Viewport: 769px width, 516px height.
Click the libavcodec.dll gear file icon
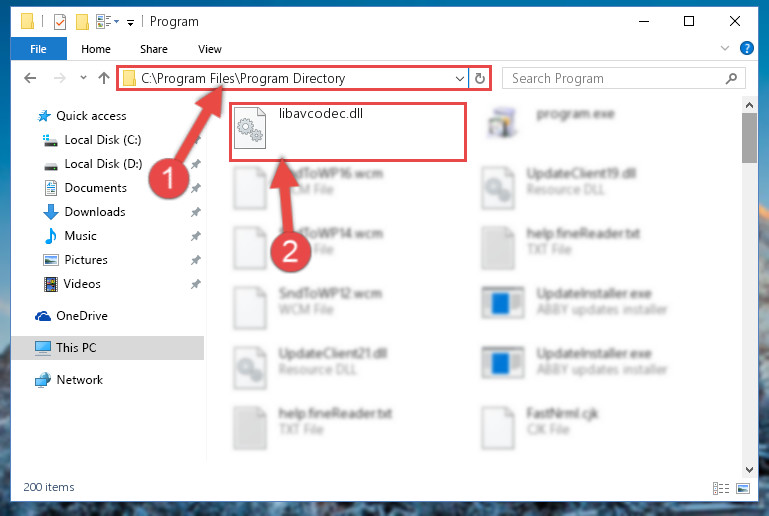tap(250, 128)
